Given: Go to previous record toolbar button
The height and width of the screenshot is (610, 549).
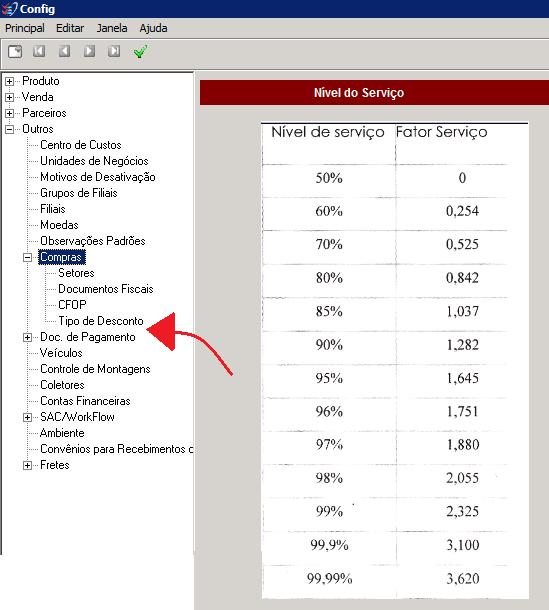Looking at the screenshot, I should pos(64,51).
